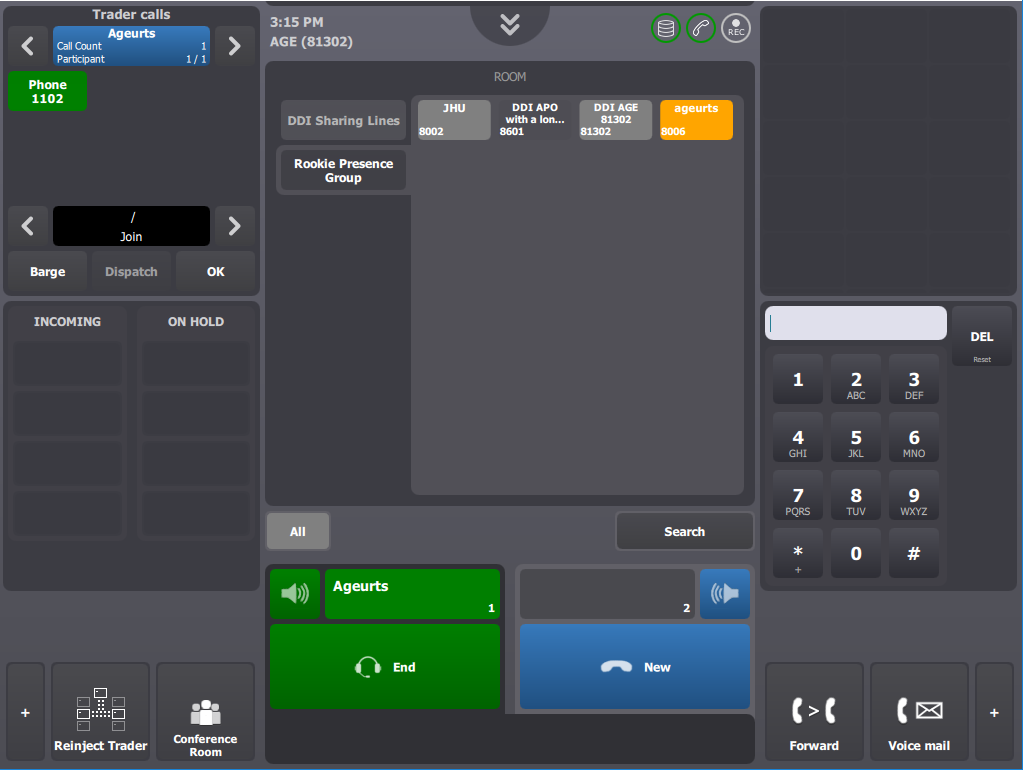This screenshot has width=1023, height=770.
Task: Select the DDI Sharing Lines tab
Action: pos(343,120)
